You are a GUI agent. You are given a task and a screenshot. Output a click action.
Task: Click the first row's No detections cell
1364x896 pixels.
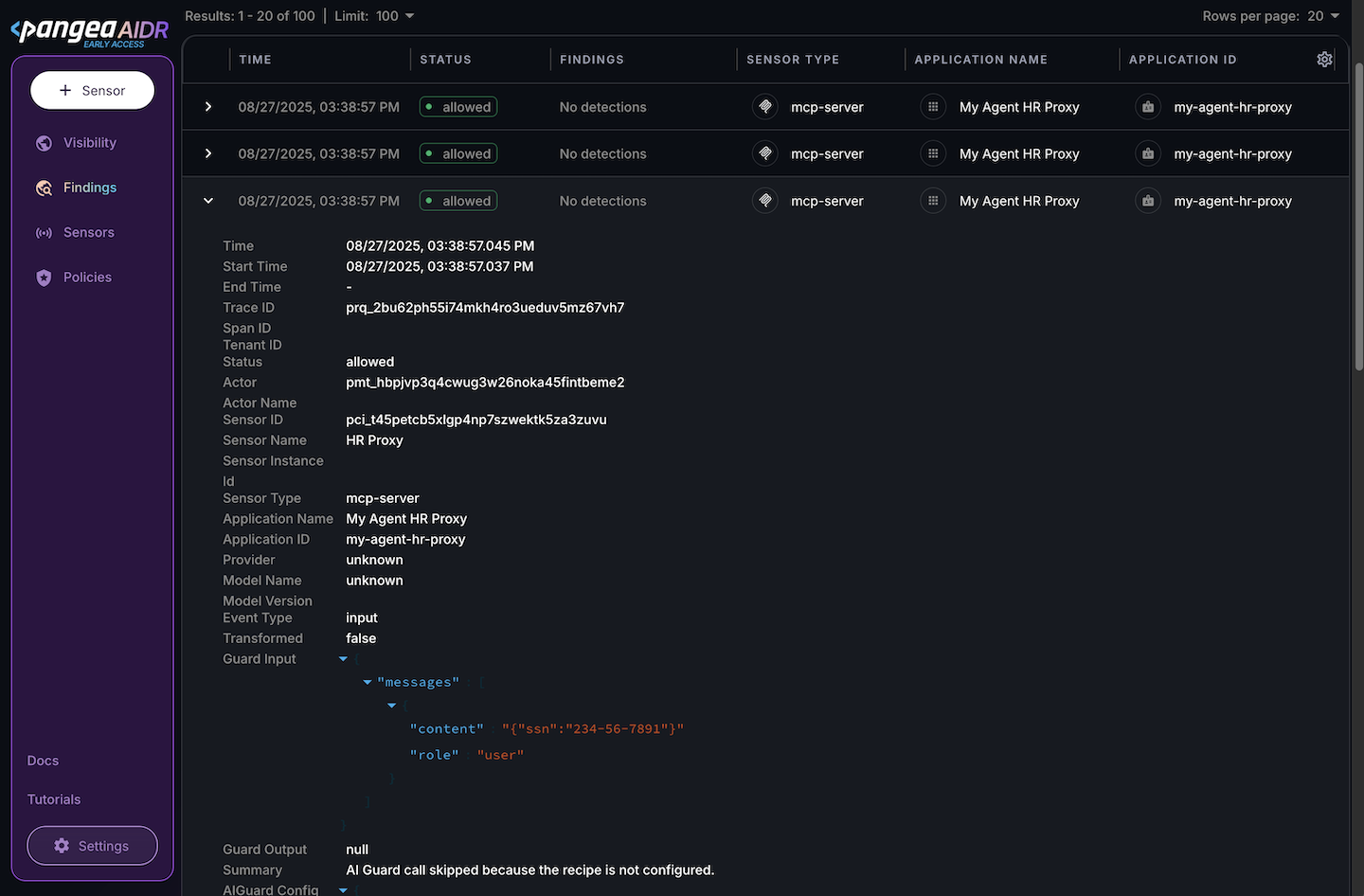coord(602,107)
